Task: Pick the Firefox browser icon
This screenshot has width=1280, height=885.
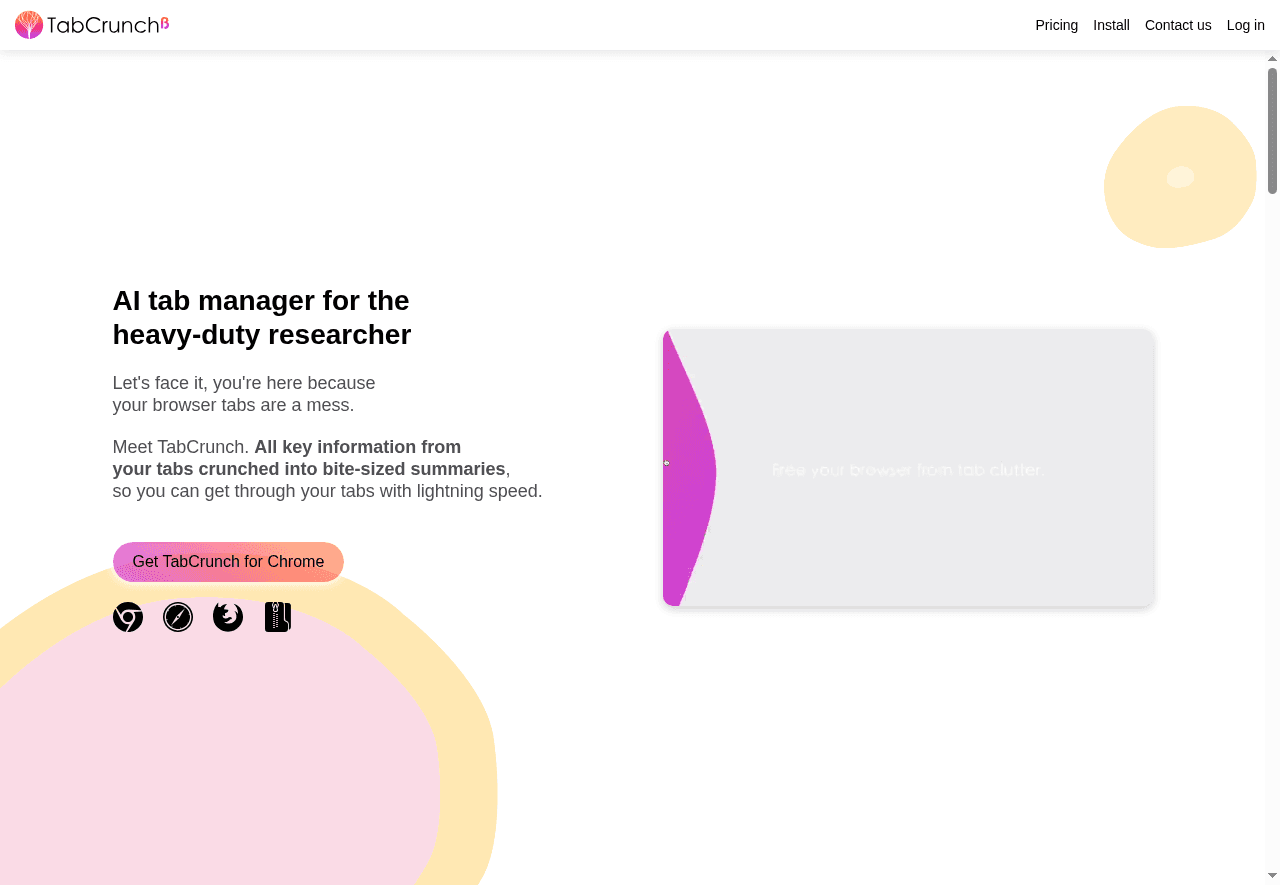Action: click(x=228, y=617)
